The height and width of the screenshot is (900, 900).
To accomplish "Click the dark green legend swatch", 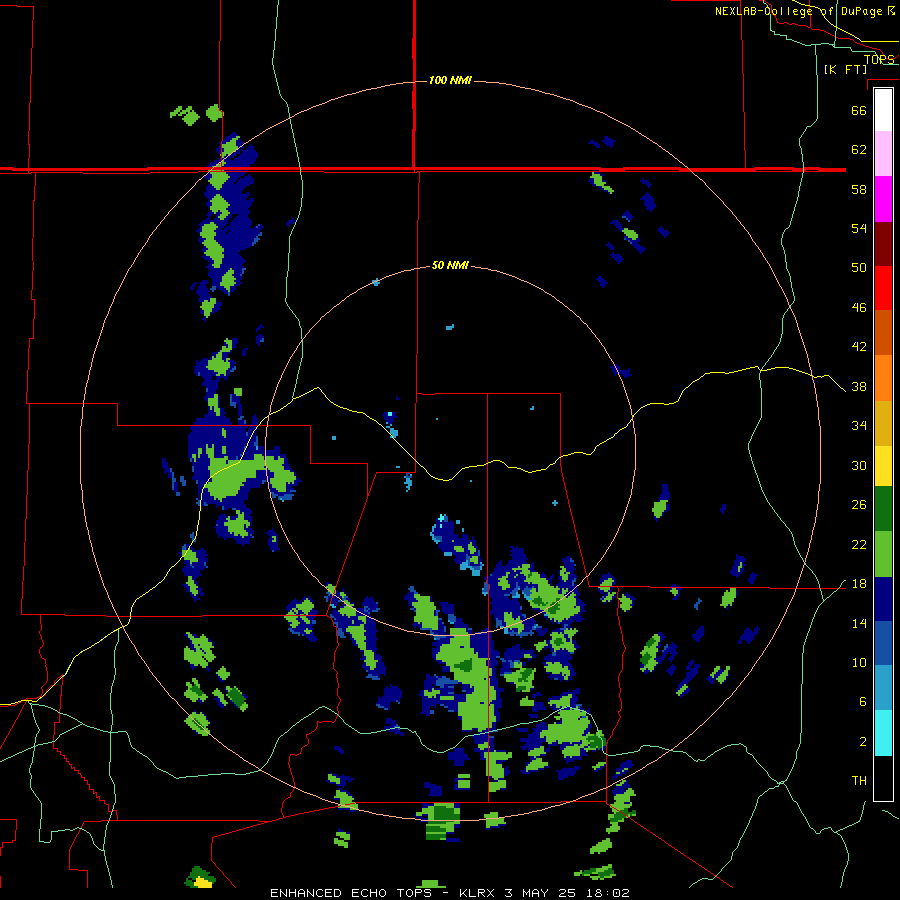I will click(x=883, y=509).
